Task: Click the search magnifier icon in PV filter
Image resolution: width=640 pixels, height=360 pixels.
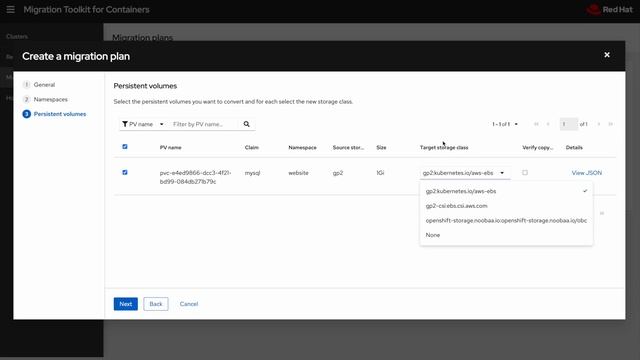Action: click(x=247, y=124)
